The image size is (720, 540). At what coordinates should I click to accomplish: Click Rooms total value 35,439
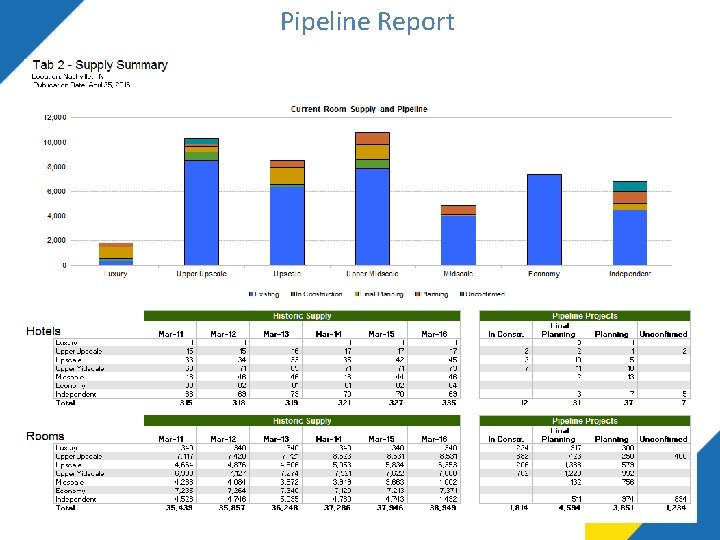tap(179, 508)
